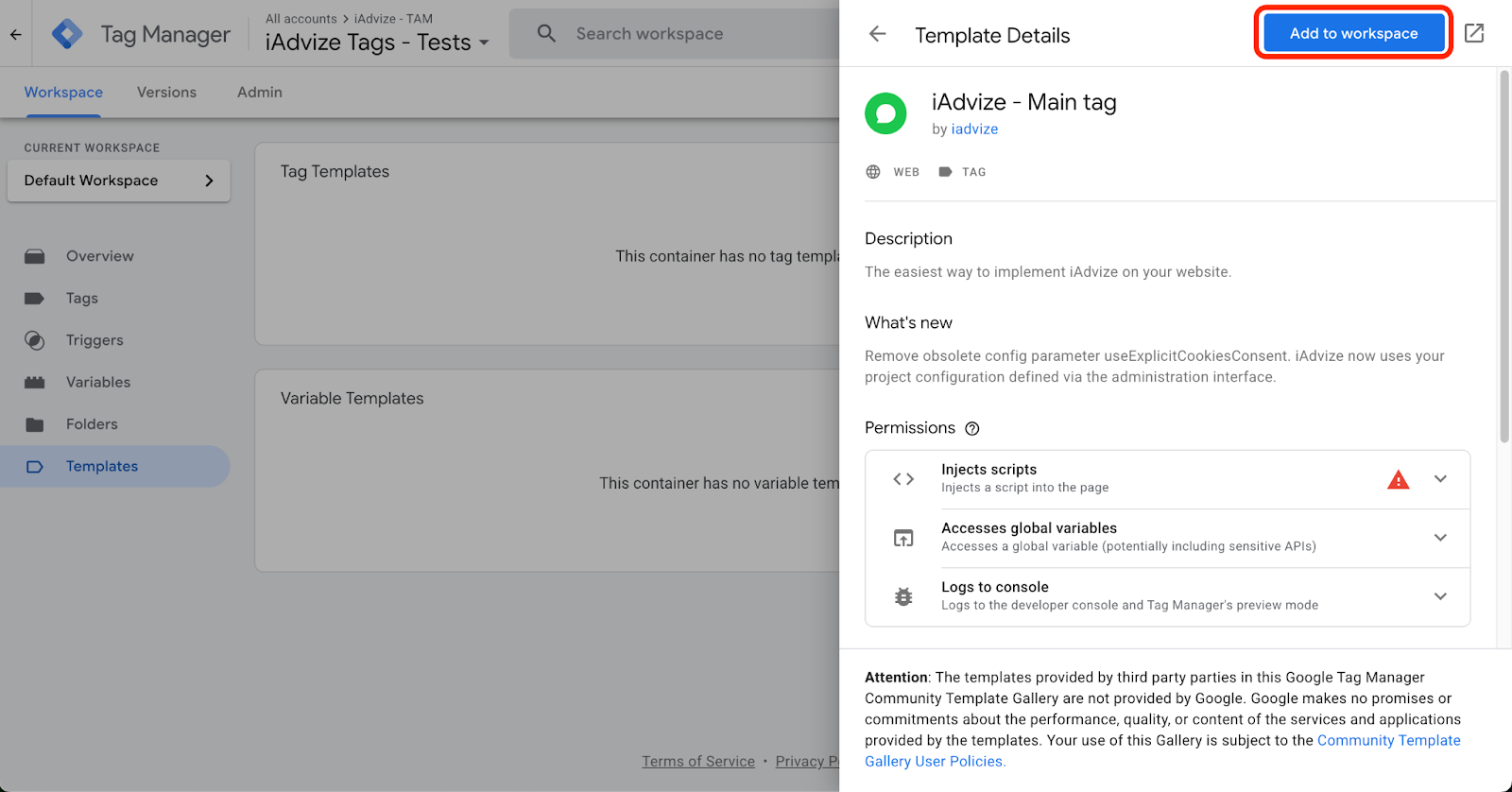
Task: Go back using top-left arrow
Action: (16, 35)
